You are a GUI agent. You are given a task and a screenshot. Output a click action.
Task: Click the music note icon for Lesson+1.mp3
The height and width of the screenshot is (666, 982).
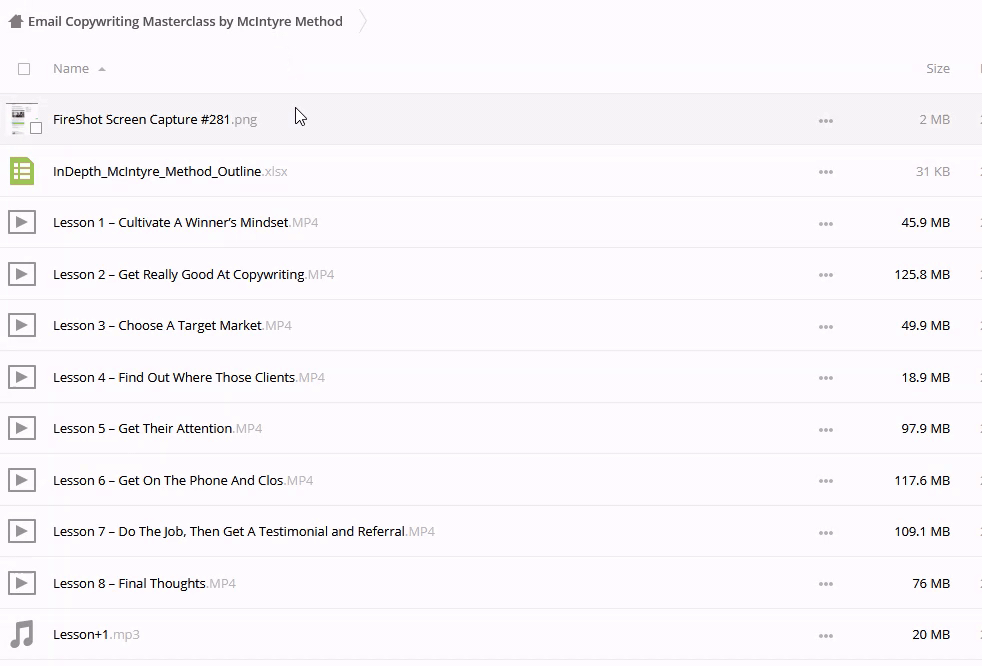[22, 634]
